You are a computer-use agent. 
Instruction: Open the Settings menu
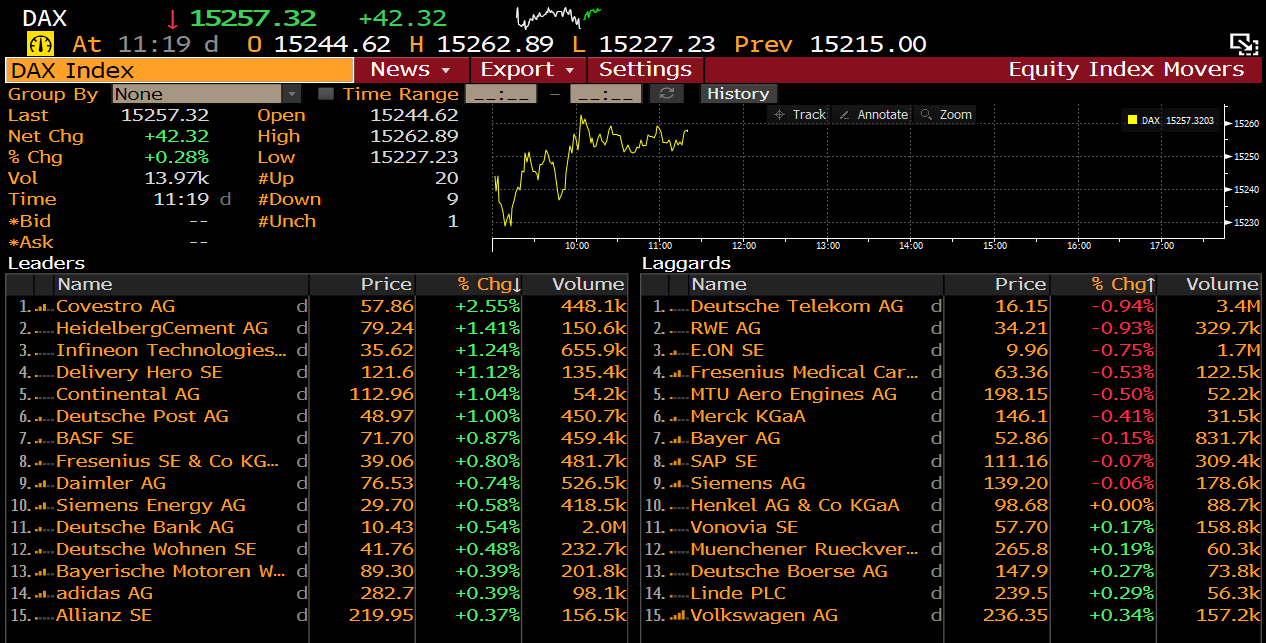645,70
